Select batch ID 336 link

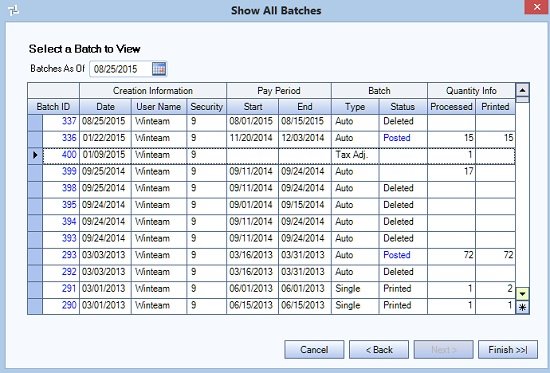pos(69,138)
